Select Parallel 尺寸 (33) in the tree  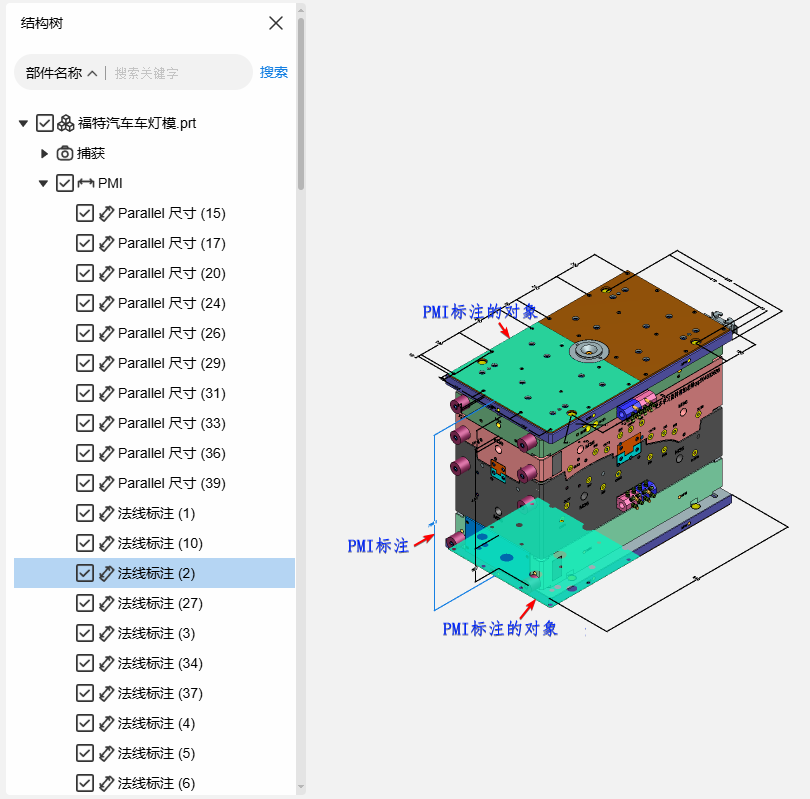pyautogui.click(x=171, y=423)
